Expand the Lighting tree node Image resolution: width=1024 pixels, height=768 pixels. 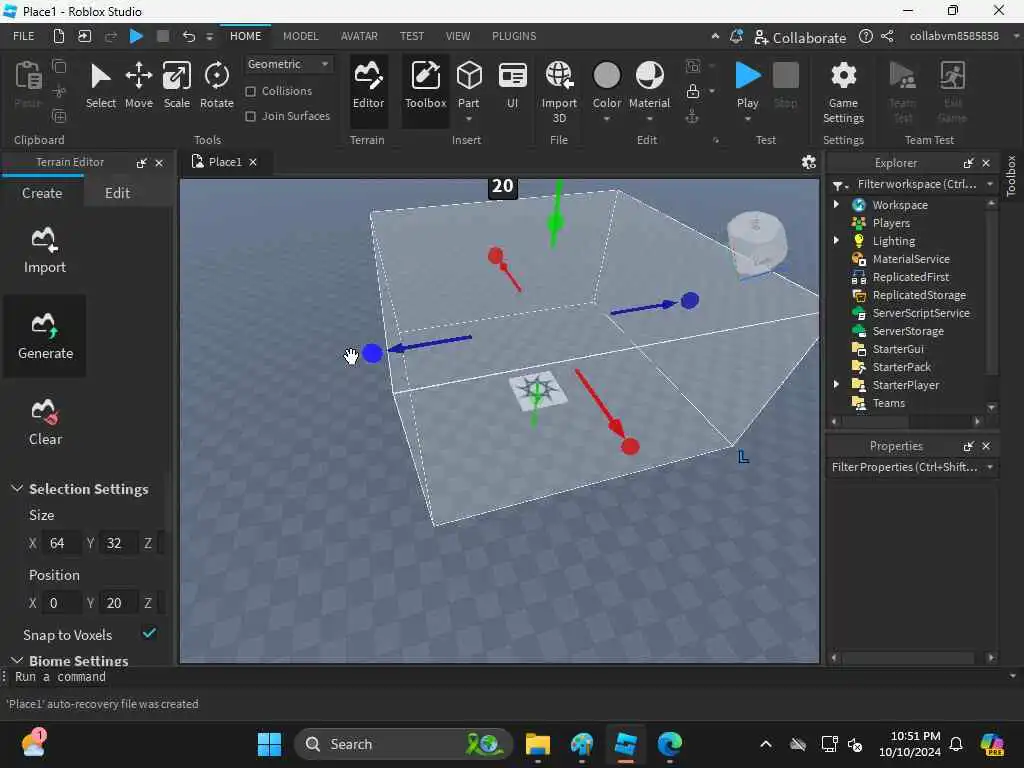point(836,240)
